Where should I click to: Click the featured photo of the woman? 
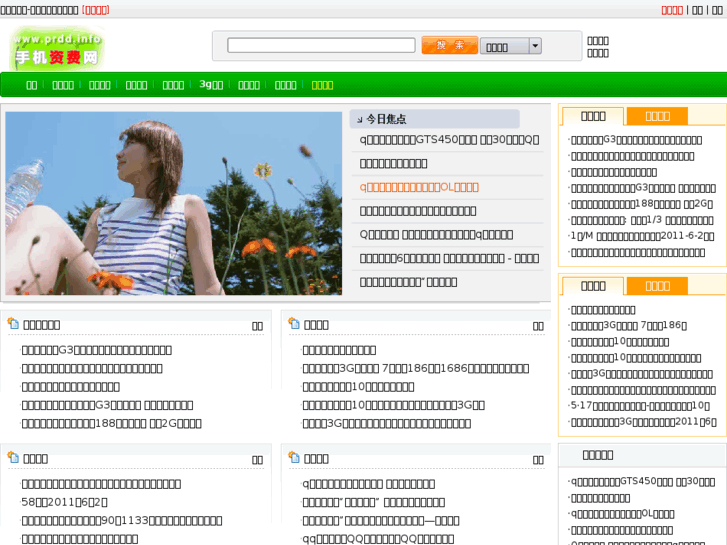(174, 203)
